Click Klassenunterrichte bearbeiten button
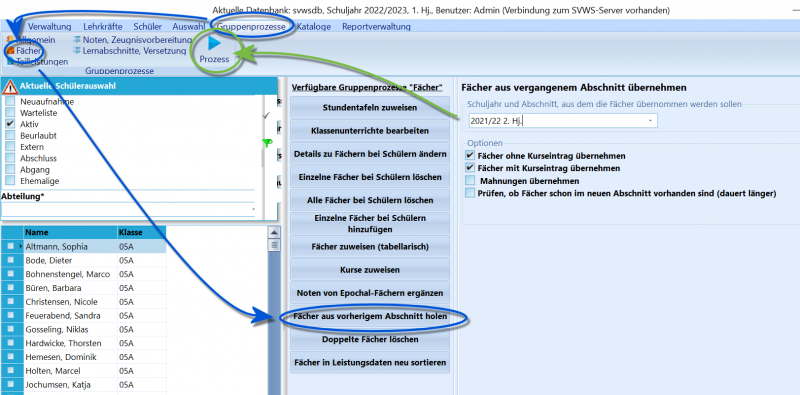Viewport: 800px width, 395px height. point(370,131)
